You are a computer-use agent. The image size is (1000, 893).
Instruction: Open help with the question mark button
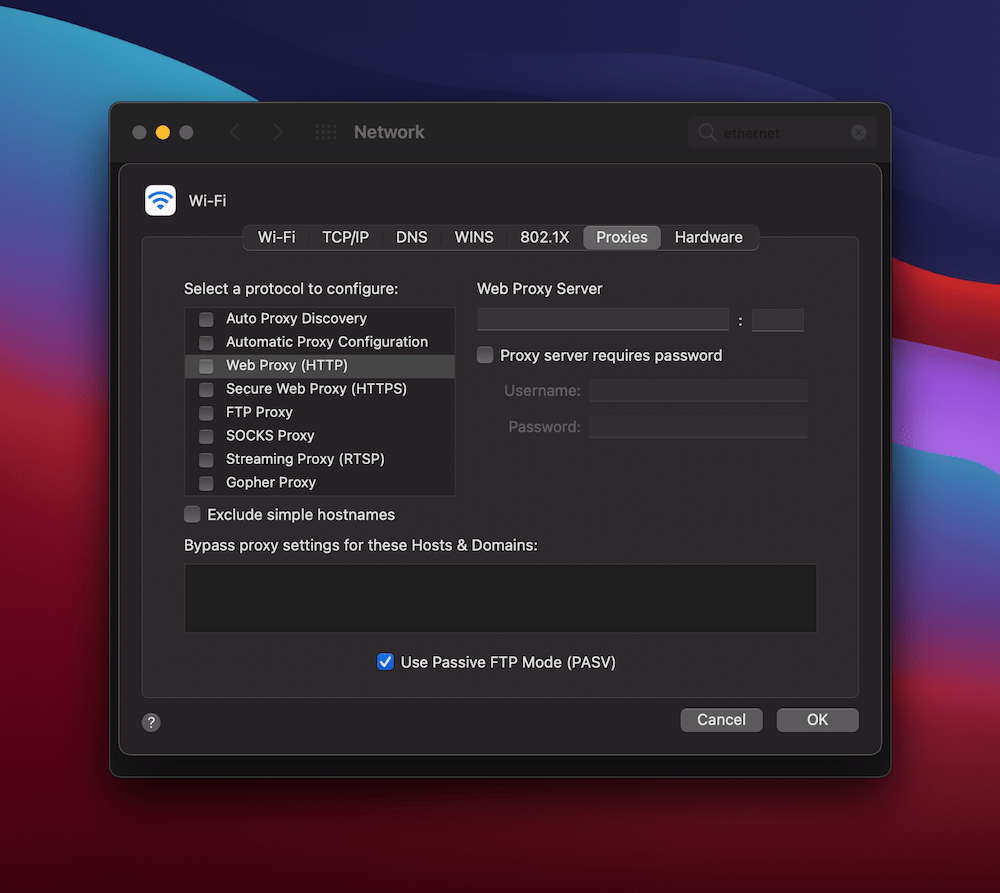[151, 722]
